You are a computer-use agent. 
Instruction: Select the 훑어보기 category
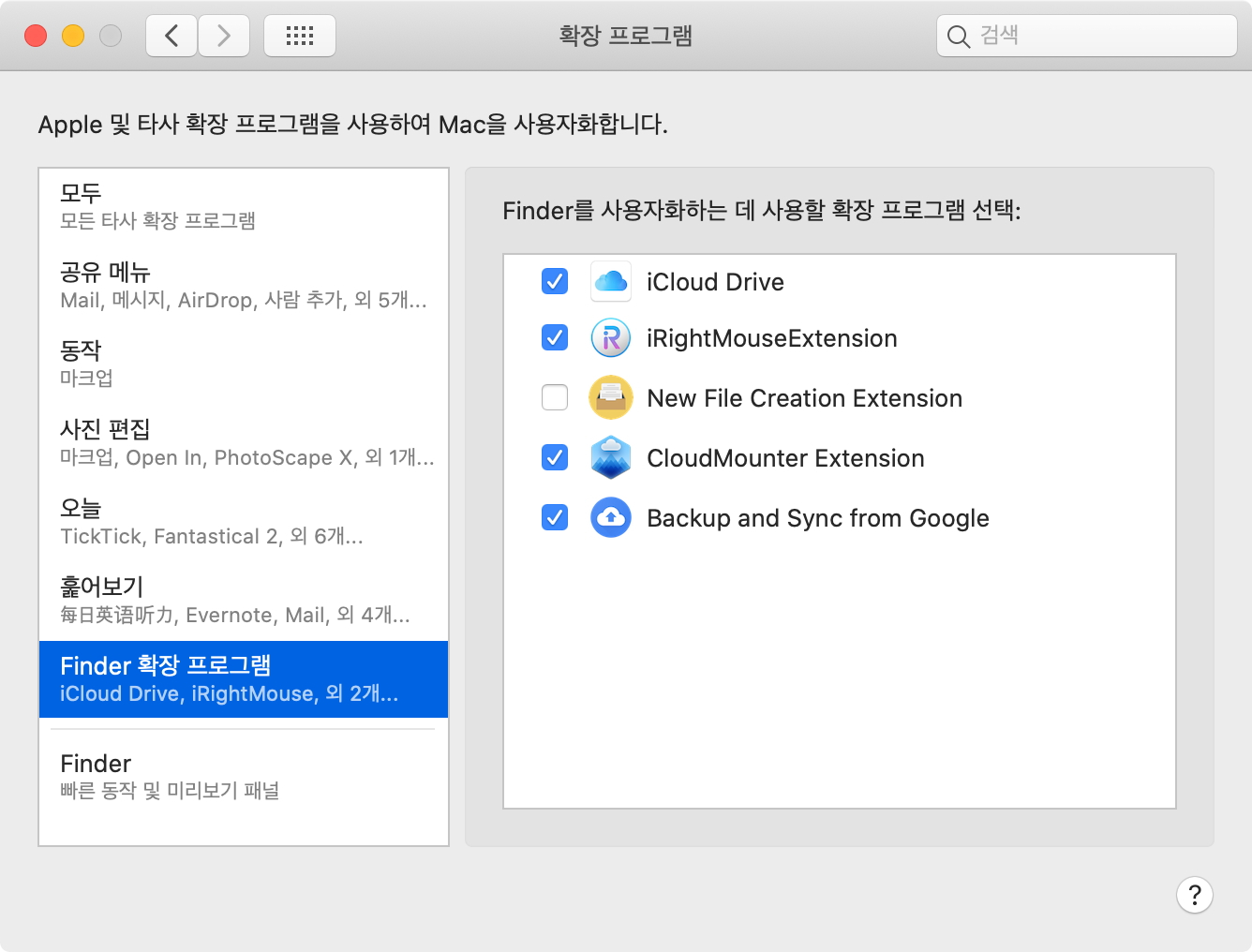(x=244, y=600)
